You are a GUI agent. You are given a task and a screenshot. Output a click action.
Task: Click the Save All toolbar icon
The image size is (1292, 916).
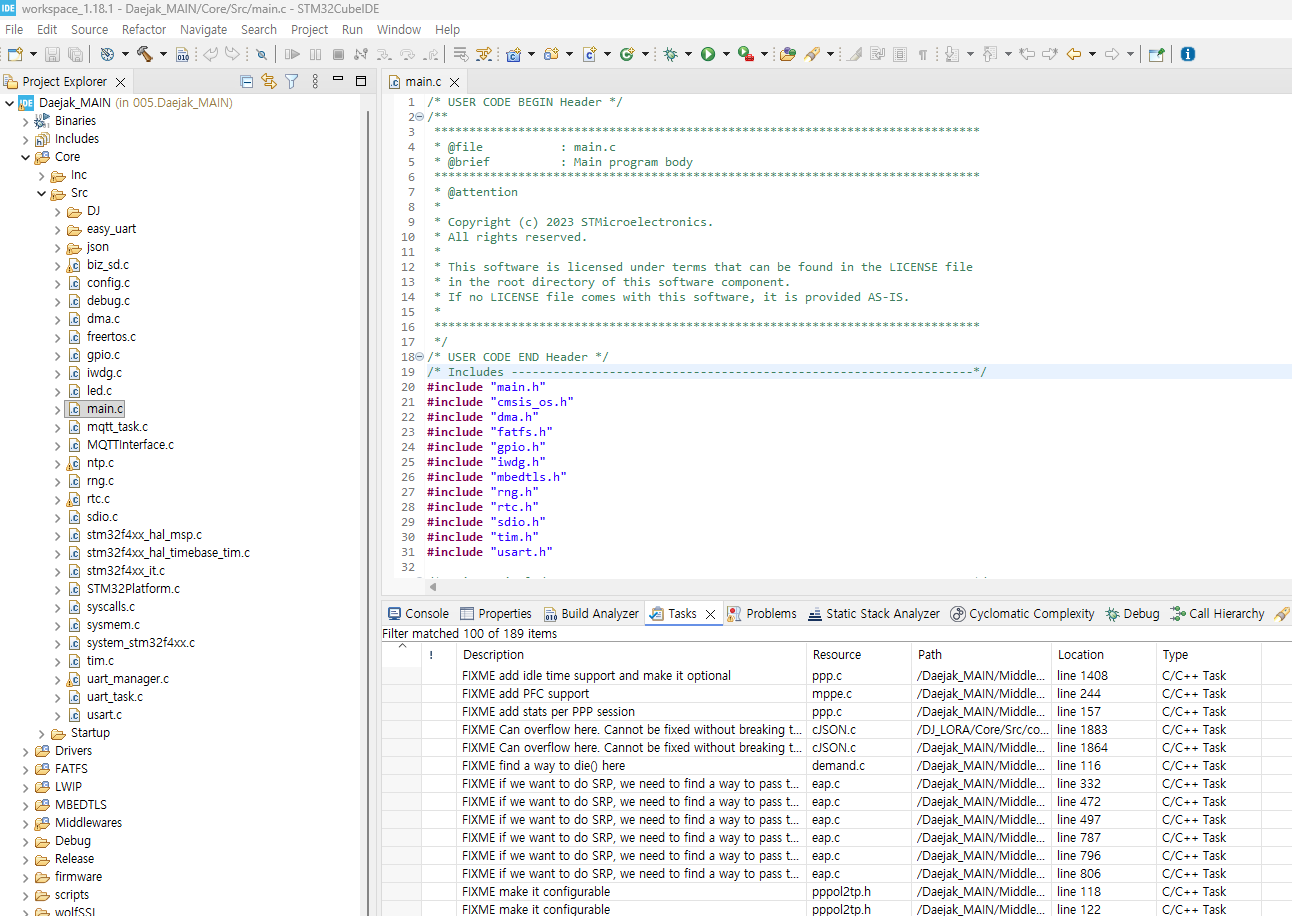[x=75, y=54]
